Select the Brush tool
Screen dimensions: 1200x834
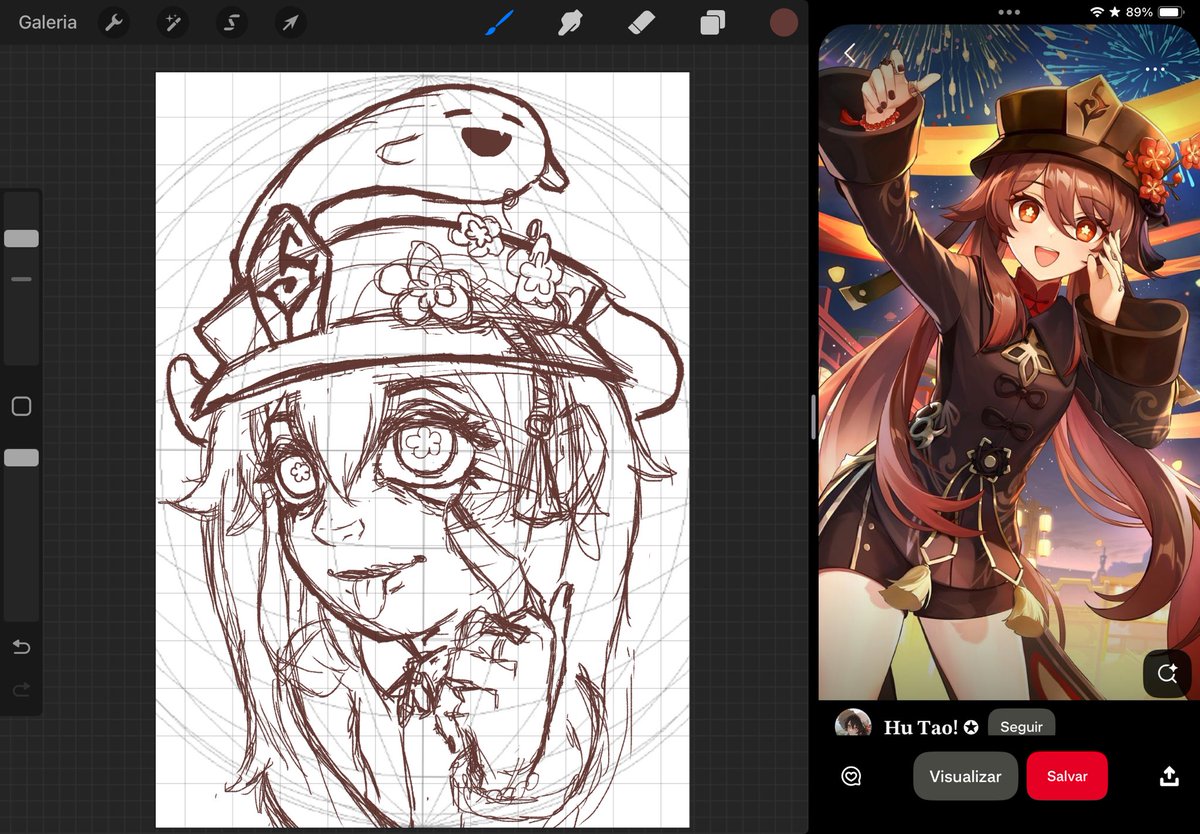tap(499, 22)
